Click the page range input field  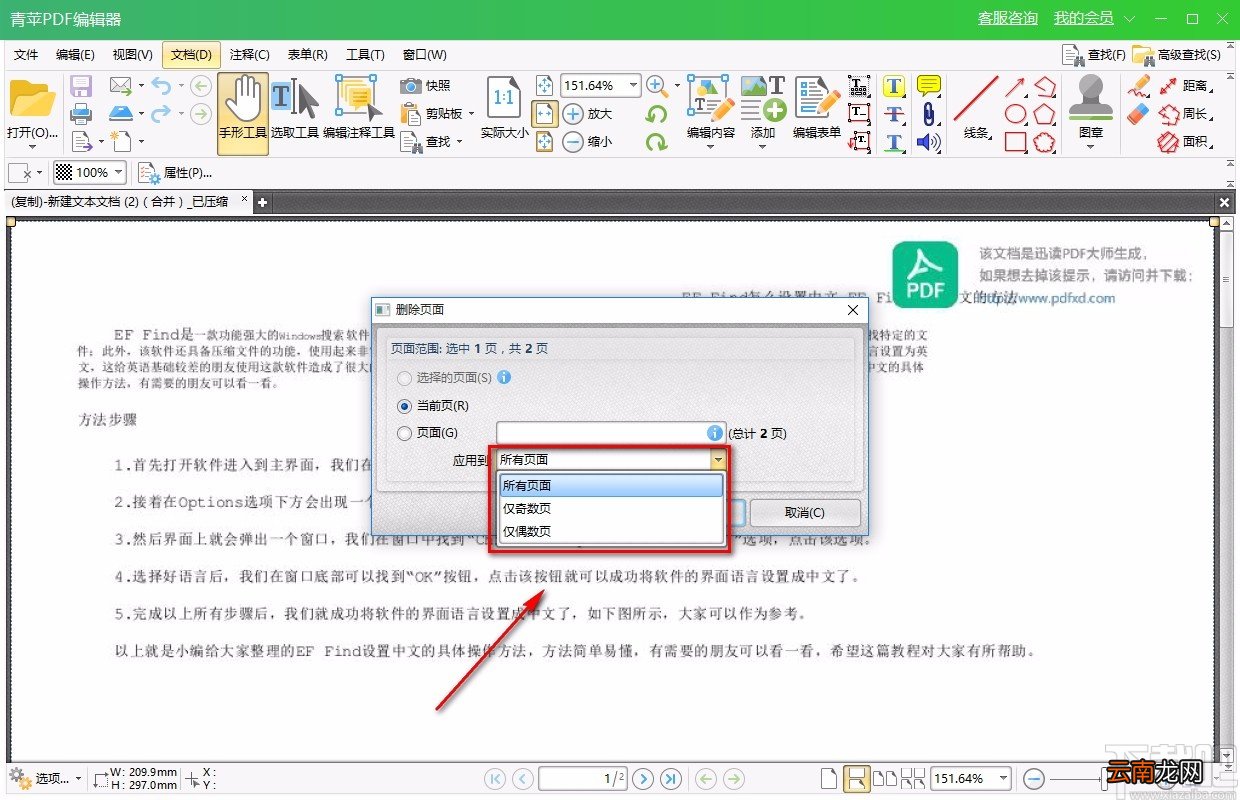[611, 433]
